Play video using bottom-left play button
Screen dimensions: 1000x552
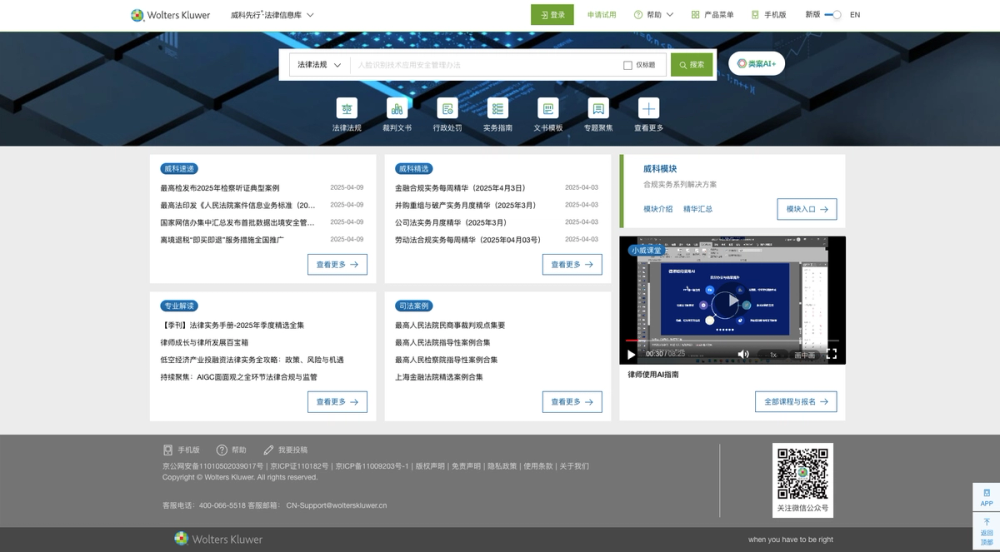(x=631, y=354)
